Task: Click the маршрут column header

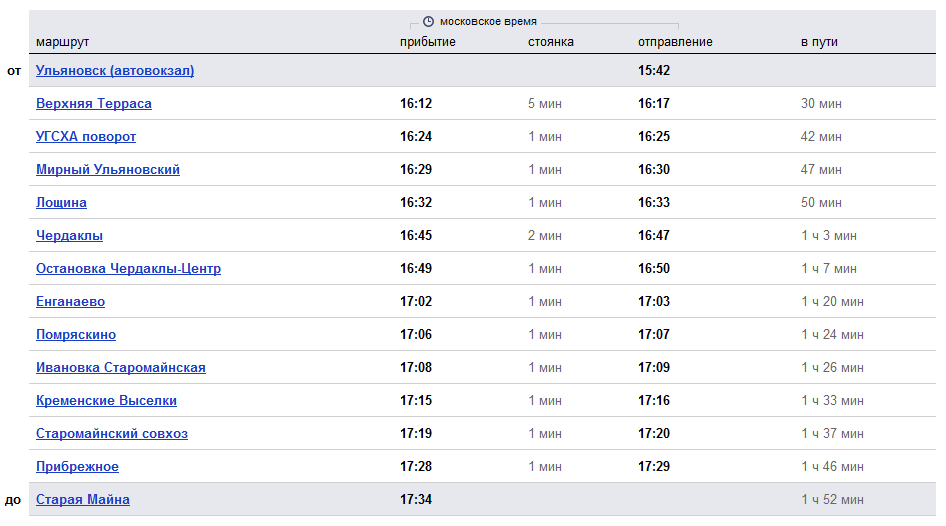Action: point(62,42)
